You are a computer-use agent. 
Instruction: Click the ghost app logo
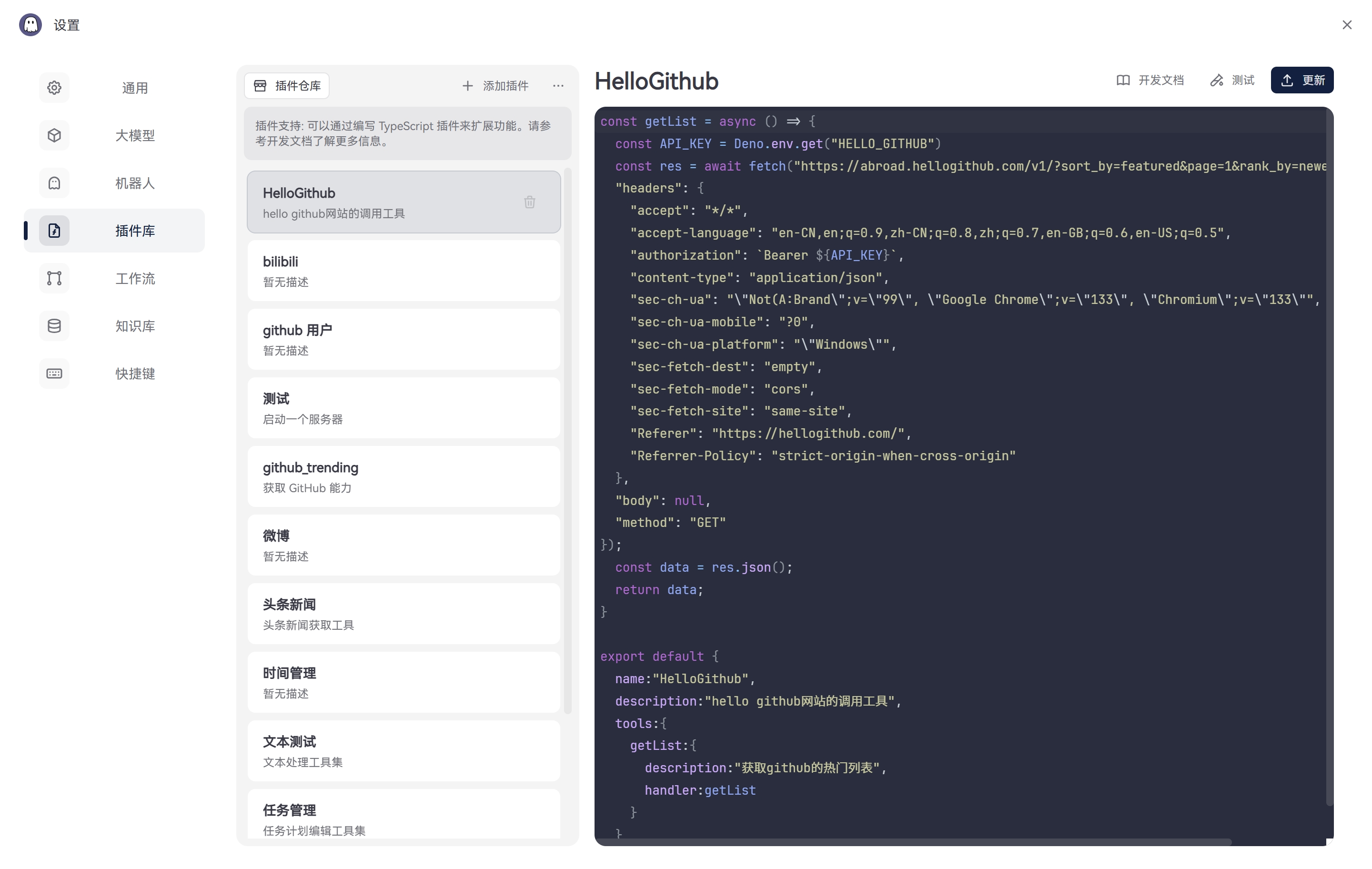pyautogui.click(x=30, y=25)
